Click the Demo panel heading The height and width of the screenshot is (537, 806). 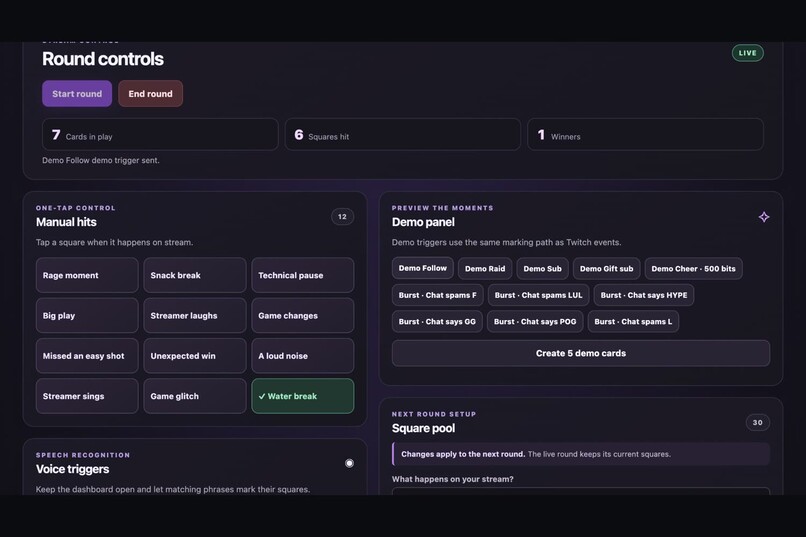point(423,222)
